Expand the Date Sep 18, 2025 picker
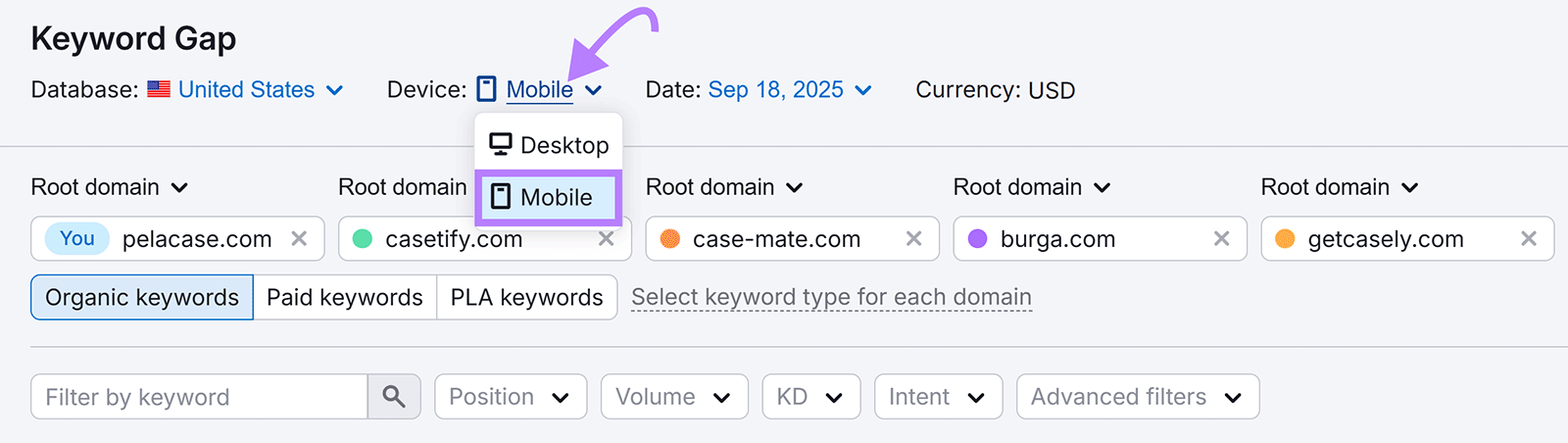 click(789, 90)
